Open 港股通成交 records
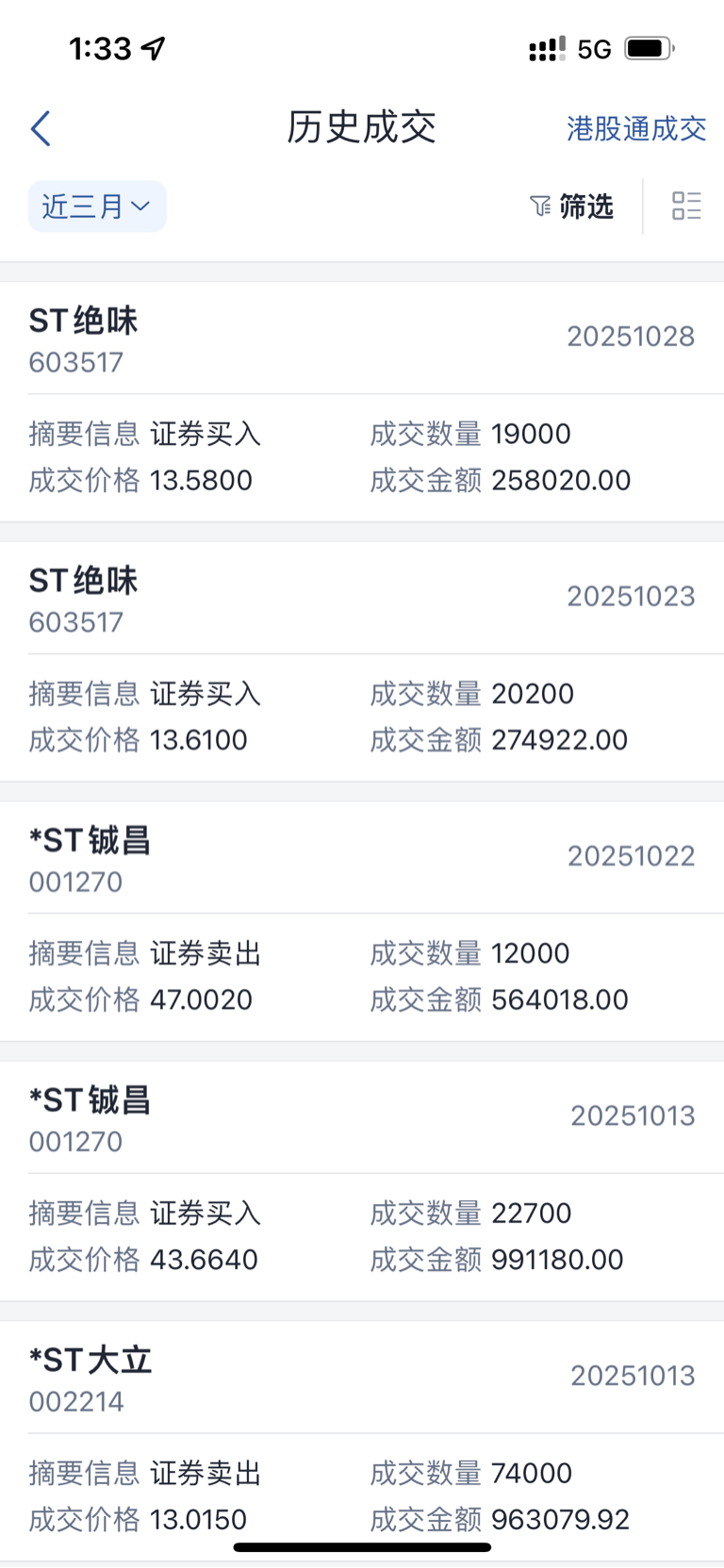This screenshot has height=1568, width=724. pos(636,128)
